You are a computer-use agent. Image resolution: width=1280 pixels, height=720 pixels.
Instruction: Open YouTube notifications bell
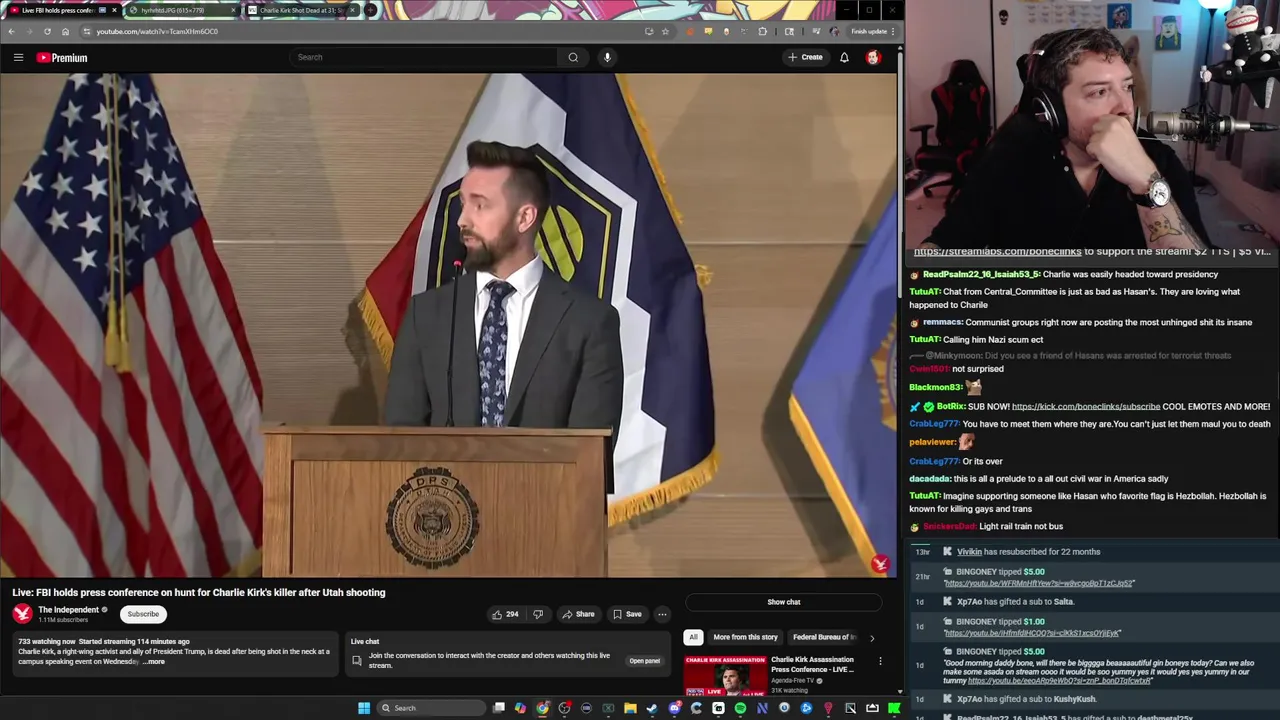(844, 57)
